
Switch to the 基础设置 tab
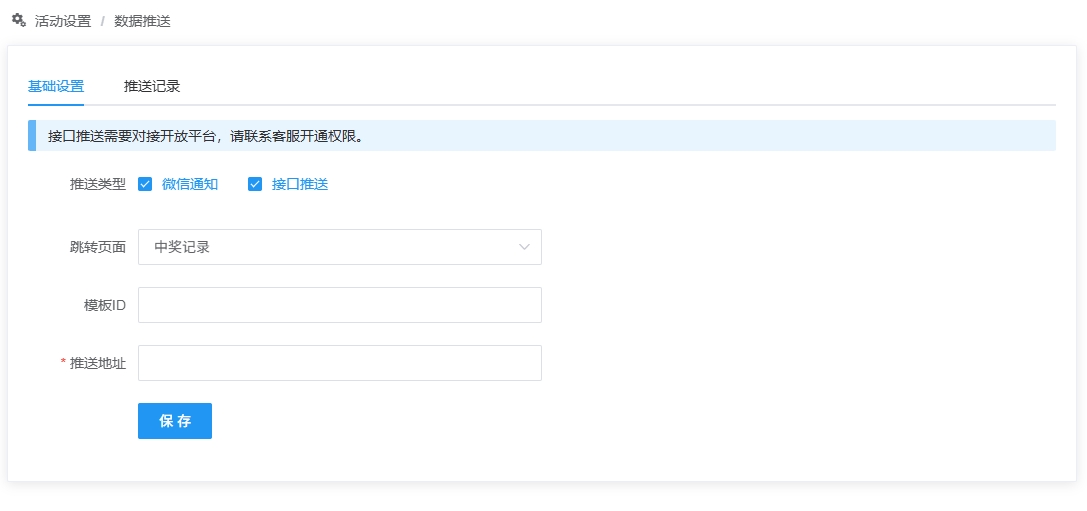(x=56, y=86)
